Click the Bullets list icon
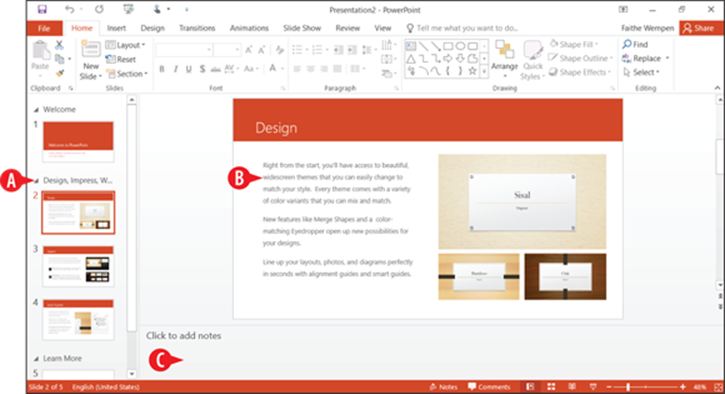 (x=297, y=49)
